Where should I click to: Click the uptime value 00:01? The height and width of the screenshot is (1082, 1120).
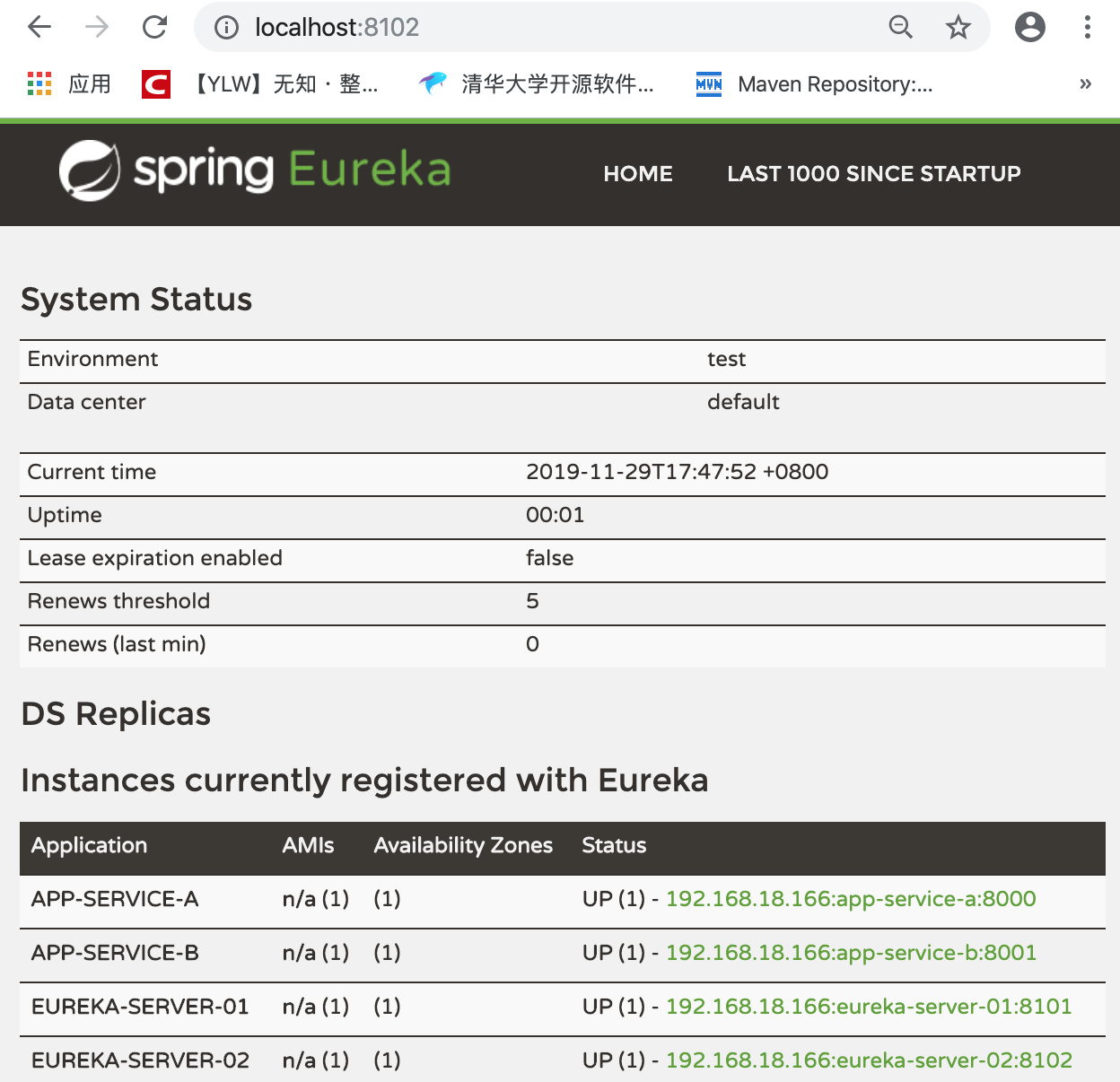coord(555,515)
